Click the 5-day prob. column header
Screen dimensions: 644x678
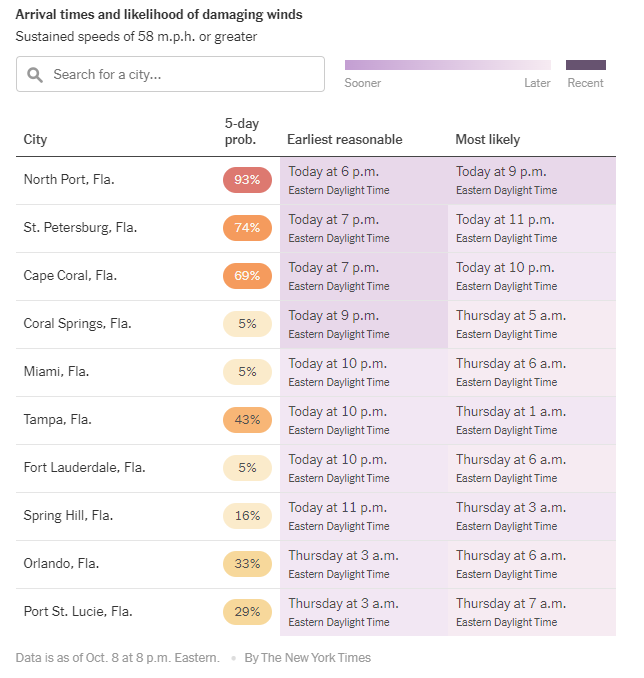(241, 131)
